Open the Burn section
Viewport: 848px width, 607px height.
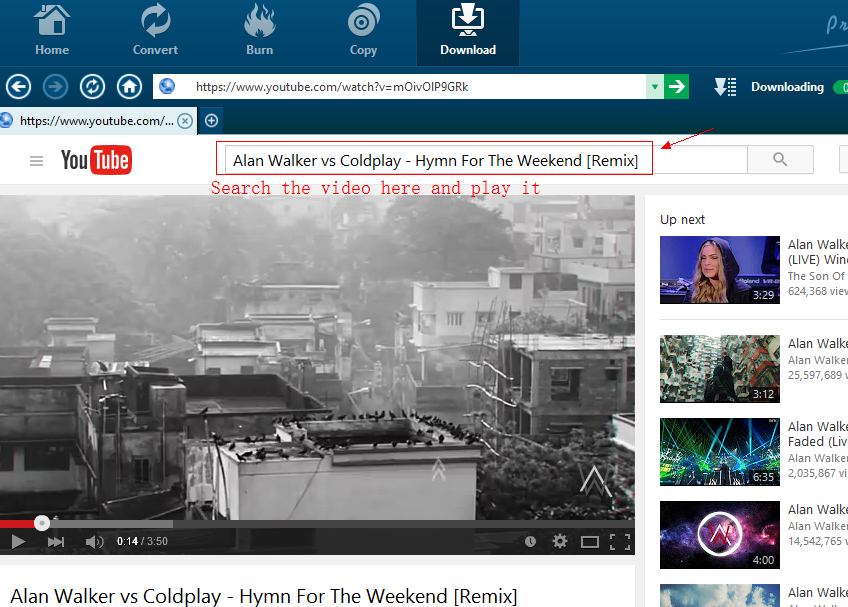(x=260, y=31)
